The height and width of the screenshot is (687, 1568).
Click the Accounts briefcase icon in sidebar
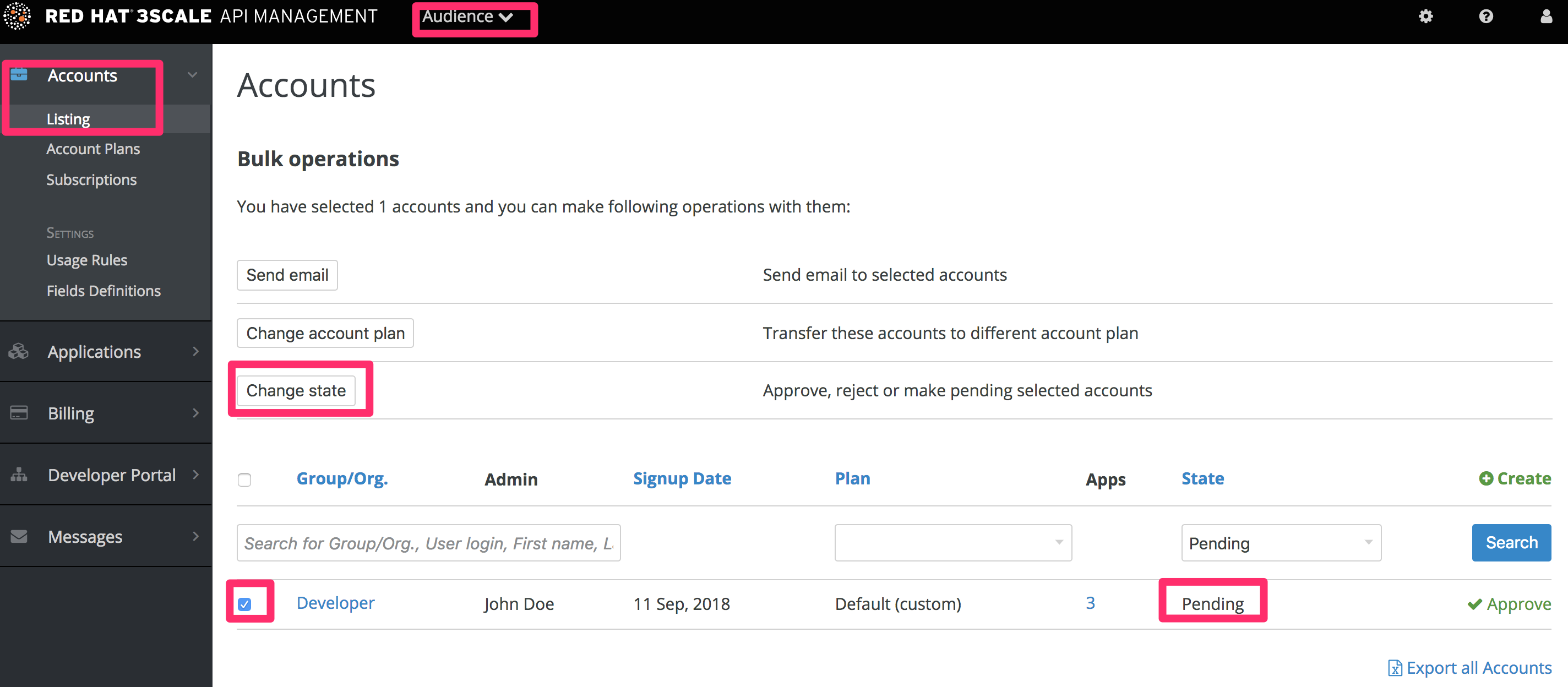coord(19,75)
